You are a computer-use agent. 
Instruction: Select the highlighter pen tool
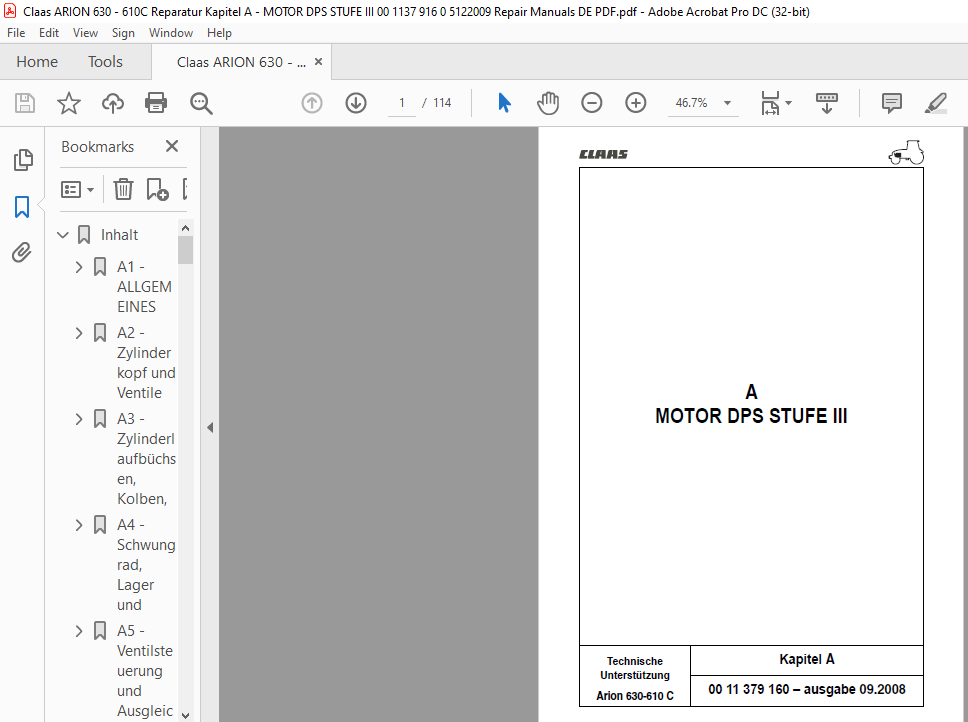(x=936, y=103)
